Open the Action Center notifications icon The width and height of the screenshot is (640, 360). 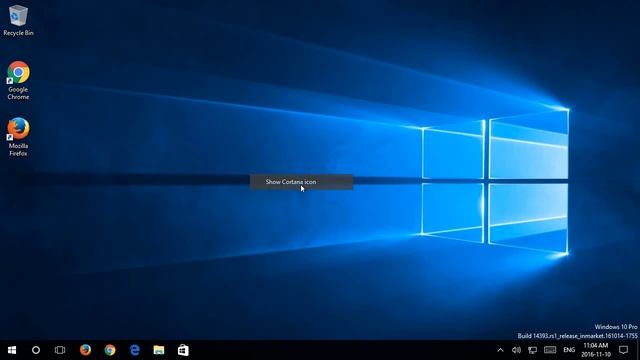(623, 350)
